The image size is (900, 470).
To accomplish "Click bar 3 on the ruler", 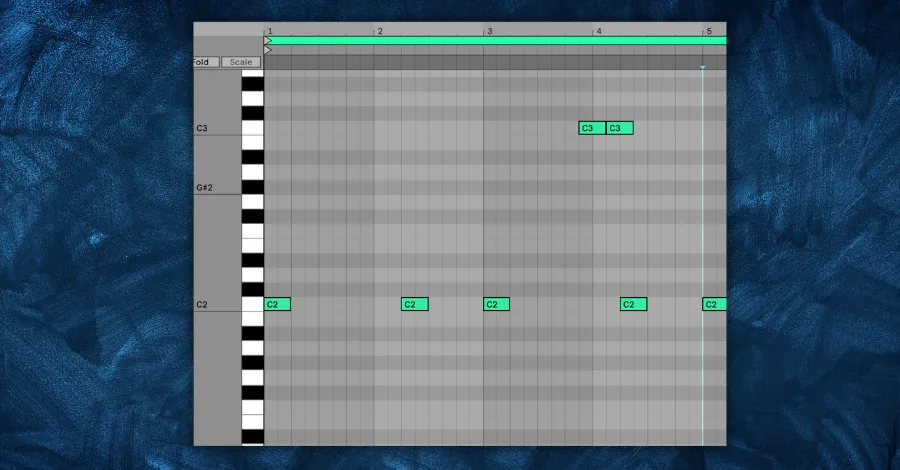I will pyautogui.click(x=490, y=31).
